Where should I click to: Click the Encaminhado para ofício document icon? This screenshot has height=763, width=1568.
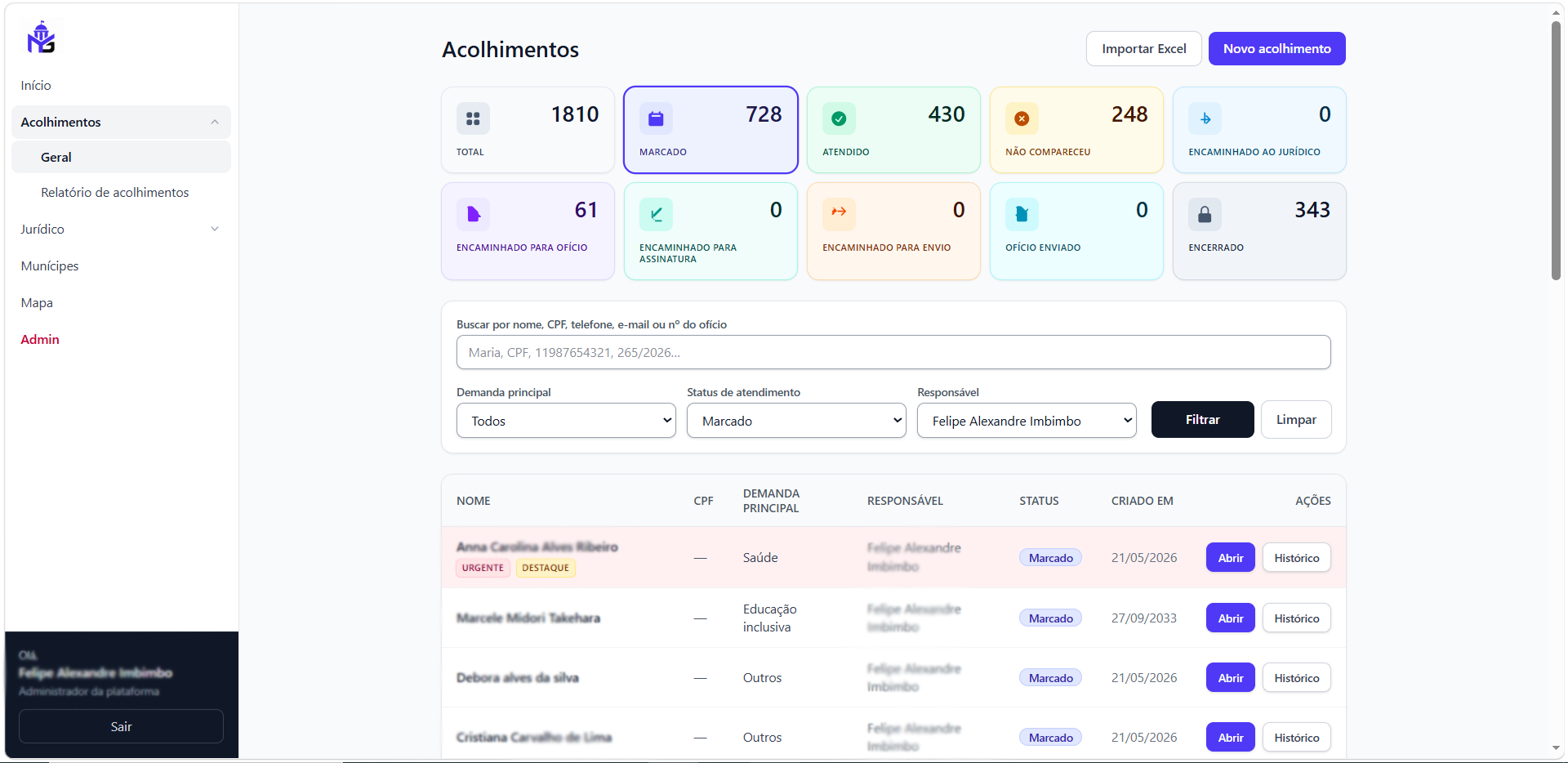tap(473, 214)
